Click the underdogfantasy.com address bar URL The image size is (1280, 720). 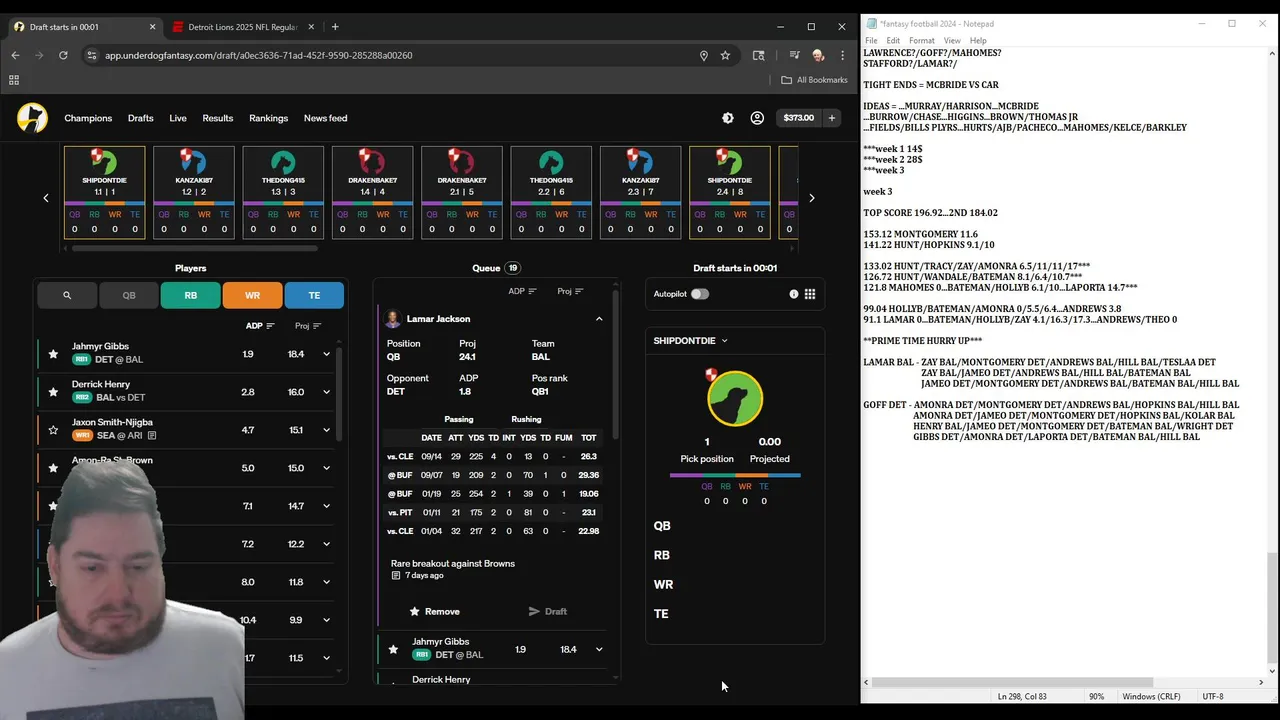[259, 55]
